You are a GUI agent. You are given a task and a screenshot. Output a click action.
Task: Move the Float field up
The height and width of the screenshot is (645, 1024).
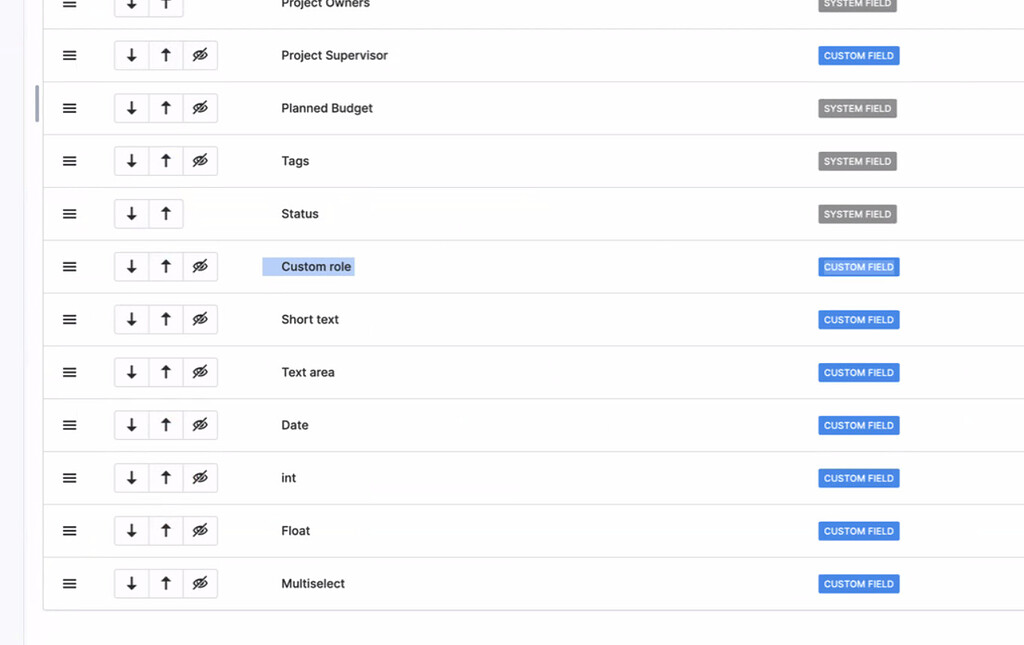pyautogui.click(x=166, y=530)
